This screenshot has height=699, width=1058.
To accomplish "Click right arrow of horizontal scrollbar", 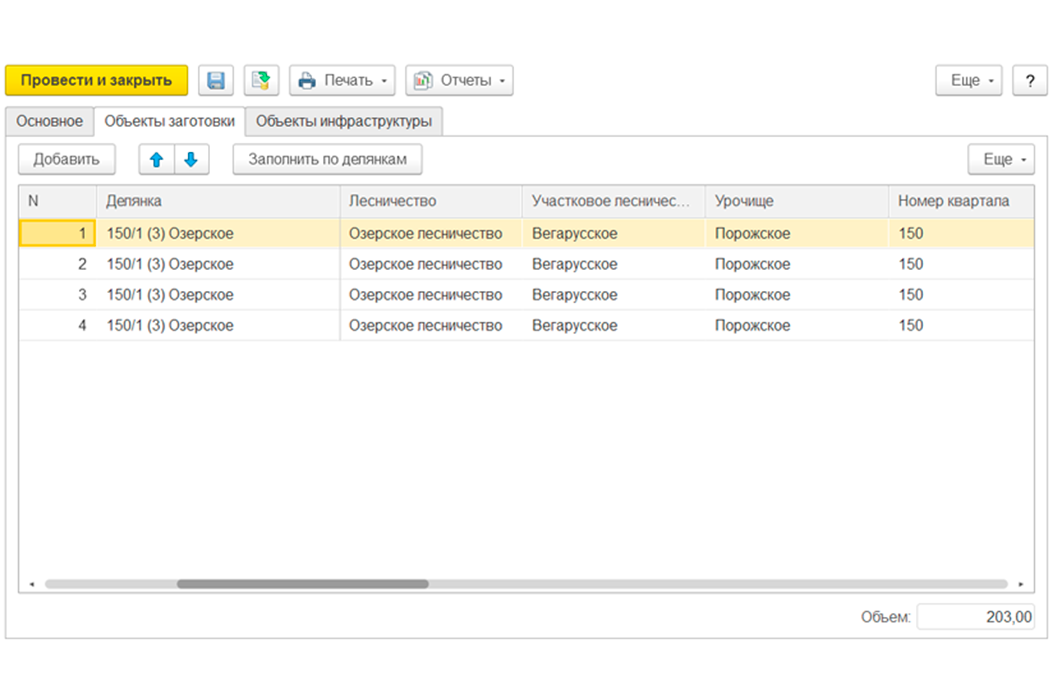I will coord(1021,584).
